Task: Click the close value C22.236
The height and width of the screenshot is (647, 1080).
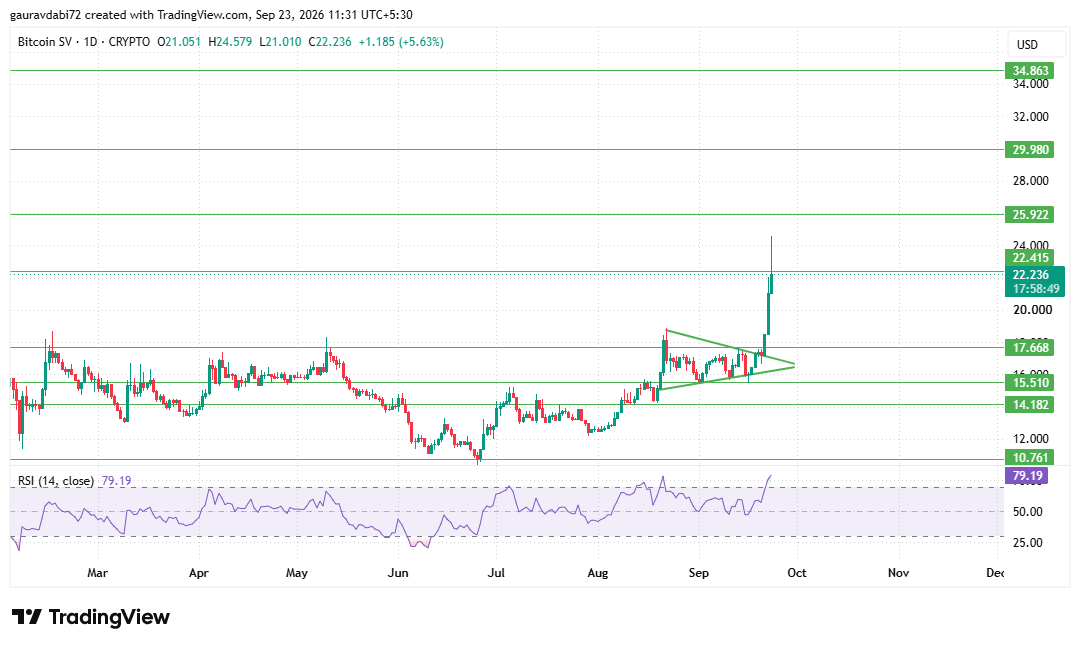Action: (x=330, y=42)
